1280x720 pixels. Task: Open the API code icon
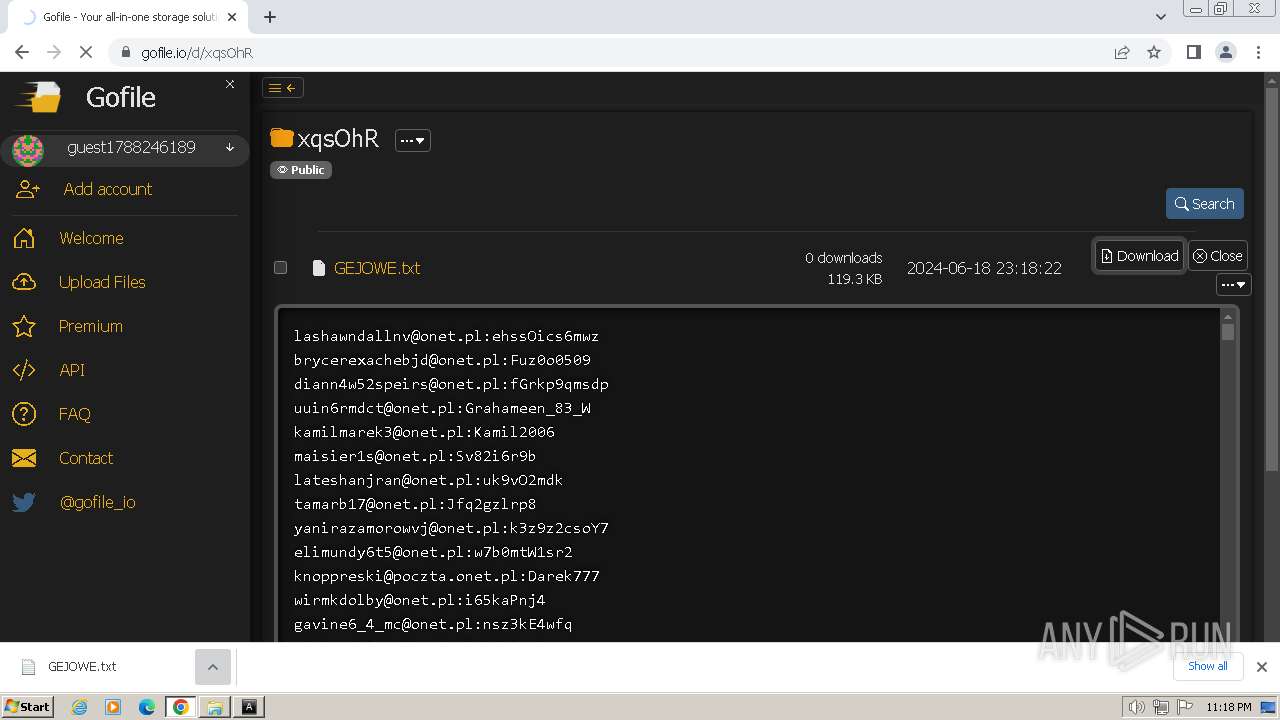pos(24,370)
